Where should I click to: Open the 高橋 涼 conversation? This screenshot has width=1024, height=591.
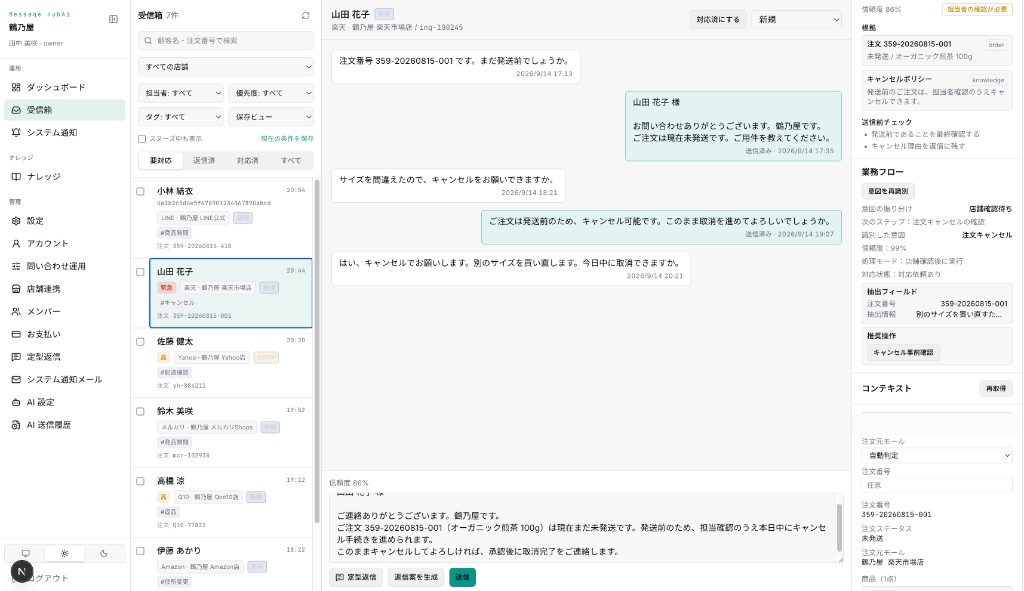point(231,502)
